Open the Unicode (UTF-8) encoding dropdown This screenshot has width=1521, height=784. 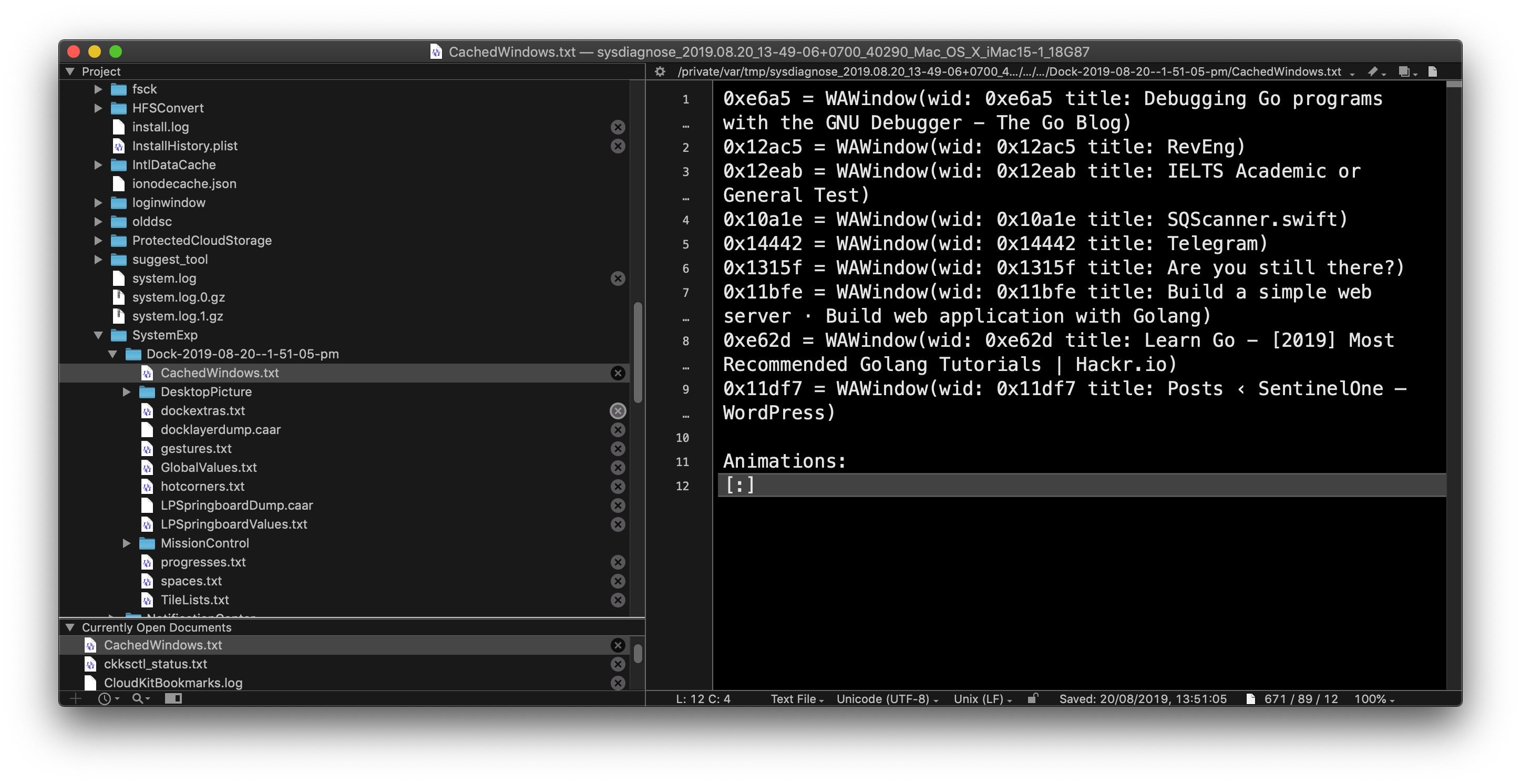887,699
